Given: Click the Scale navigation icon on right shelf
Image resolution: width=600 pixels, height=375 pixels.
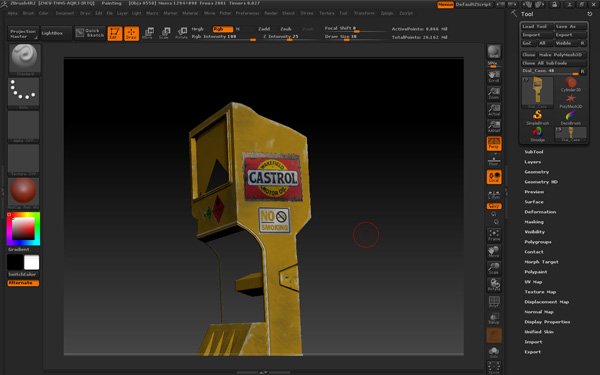Looking at the screenshot, I should click(494, 268).
